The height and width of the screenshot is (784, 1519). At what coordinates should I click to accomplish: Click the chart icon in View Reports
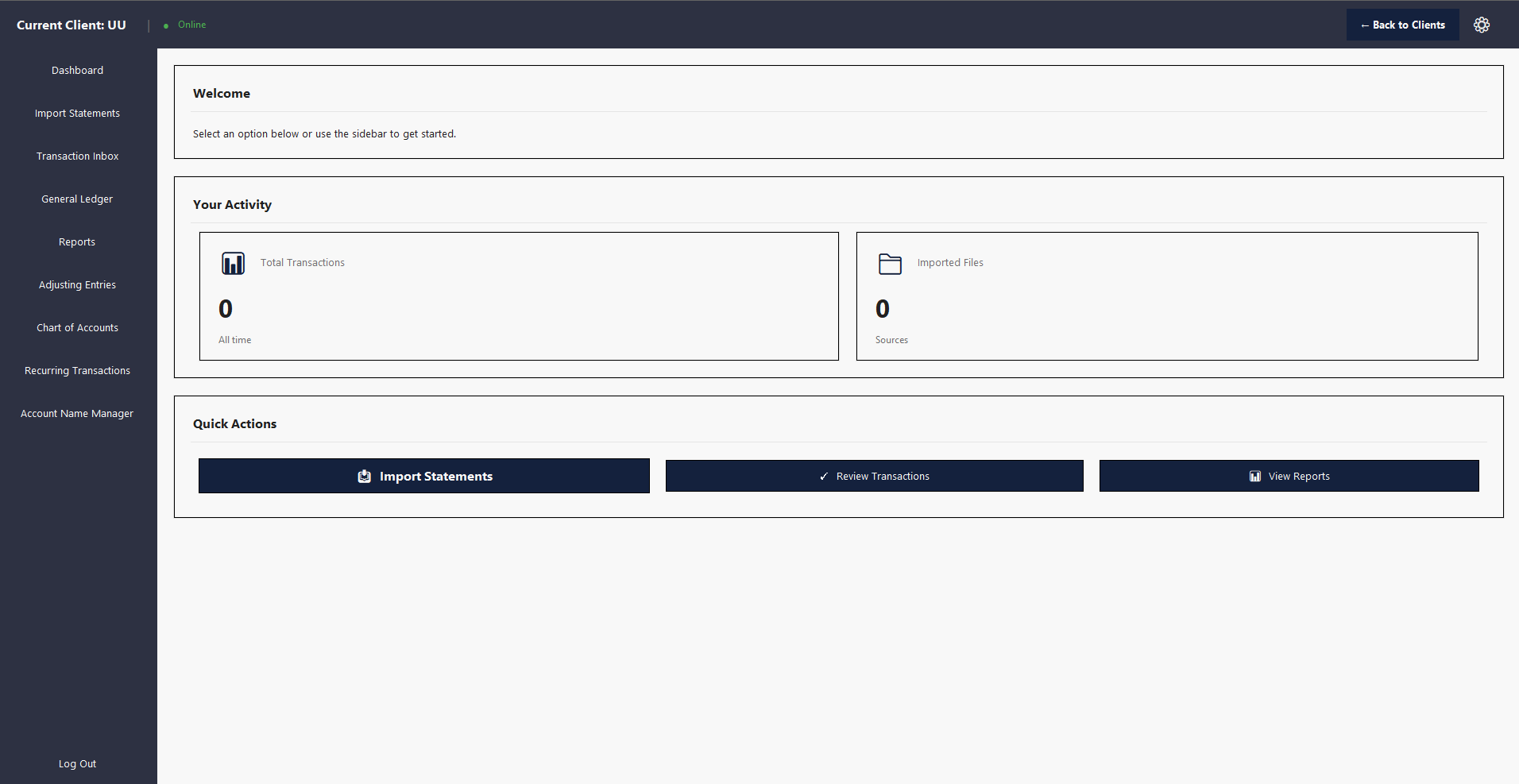pos(1255,476)
